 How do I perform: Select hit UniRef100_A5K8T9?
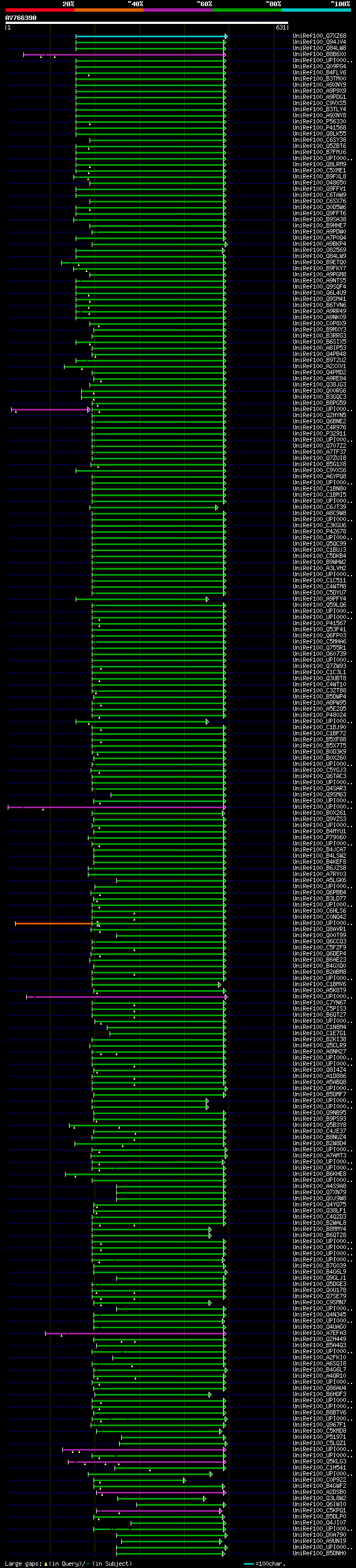tap(319, 990)
